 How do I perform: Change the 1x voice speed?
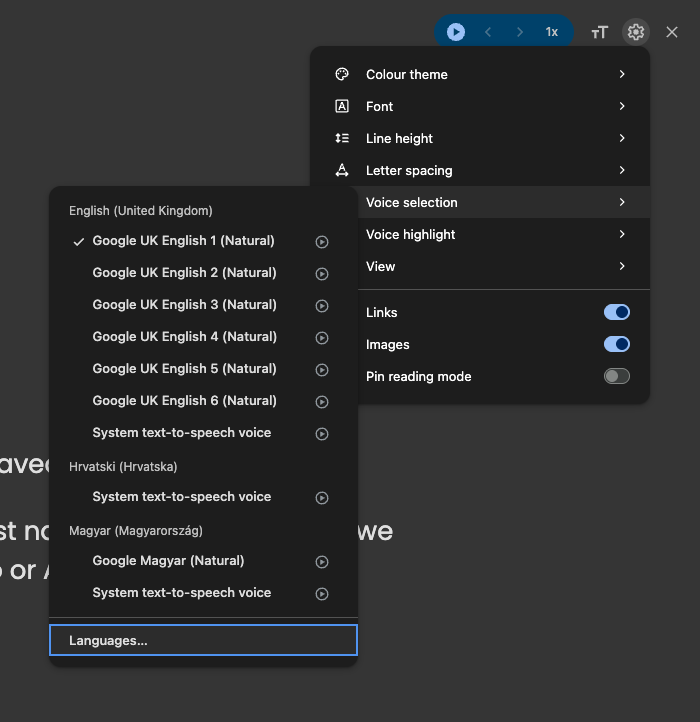coord(552,32)
